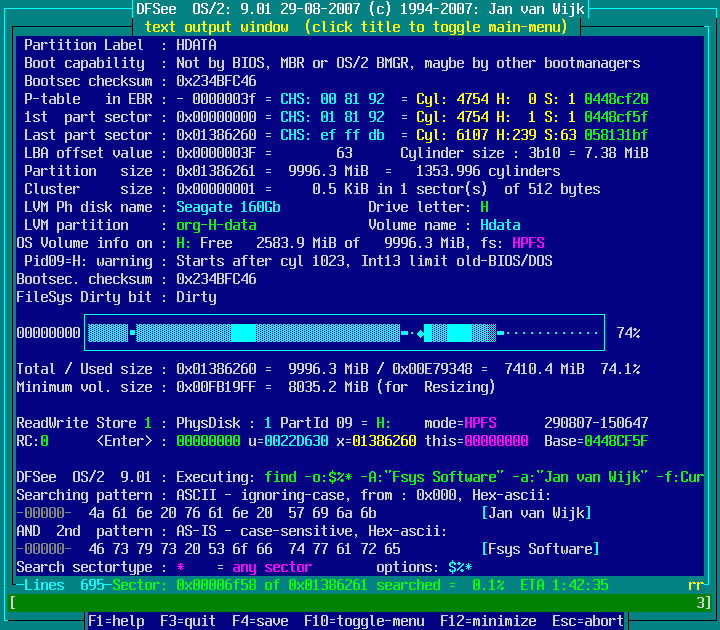Click the u=0022D630 value
Viewport: 720px width, 630px height.
click(288, 441)
